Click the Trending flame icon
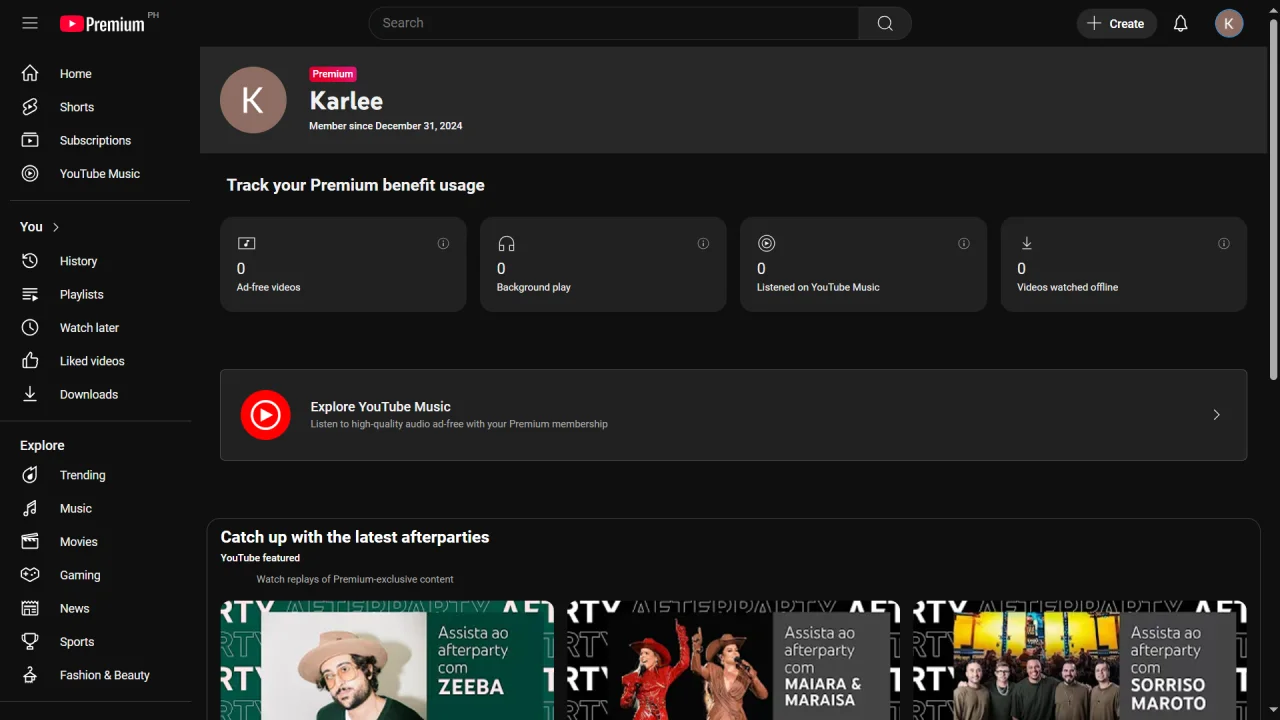The height and width of the screenshot is (720, 1280). (x=30, y=475)
